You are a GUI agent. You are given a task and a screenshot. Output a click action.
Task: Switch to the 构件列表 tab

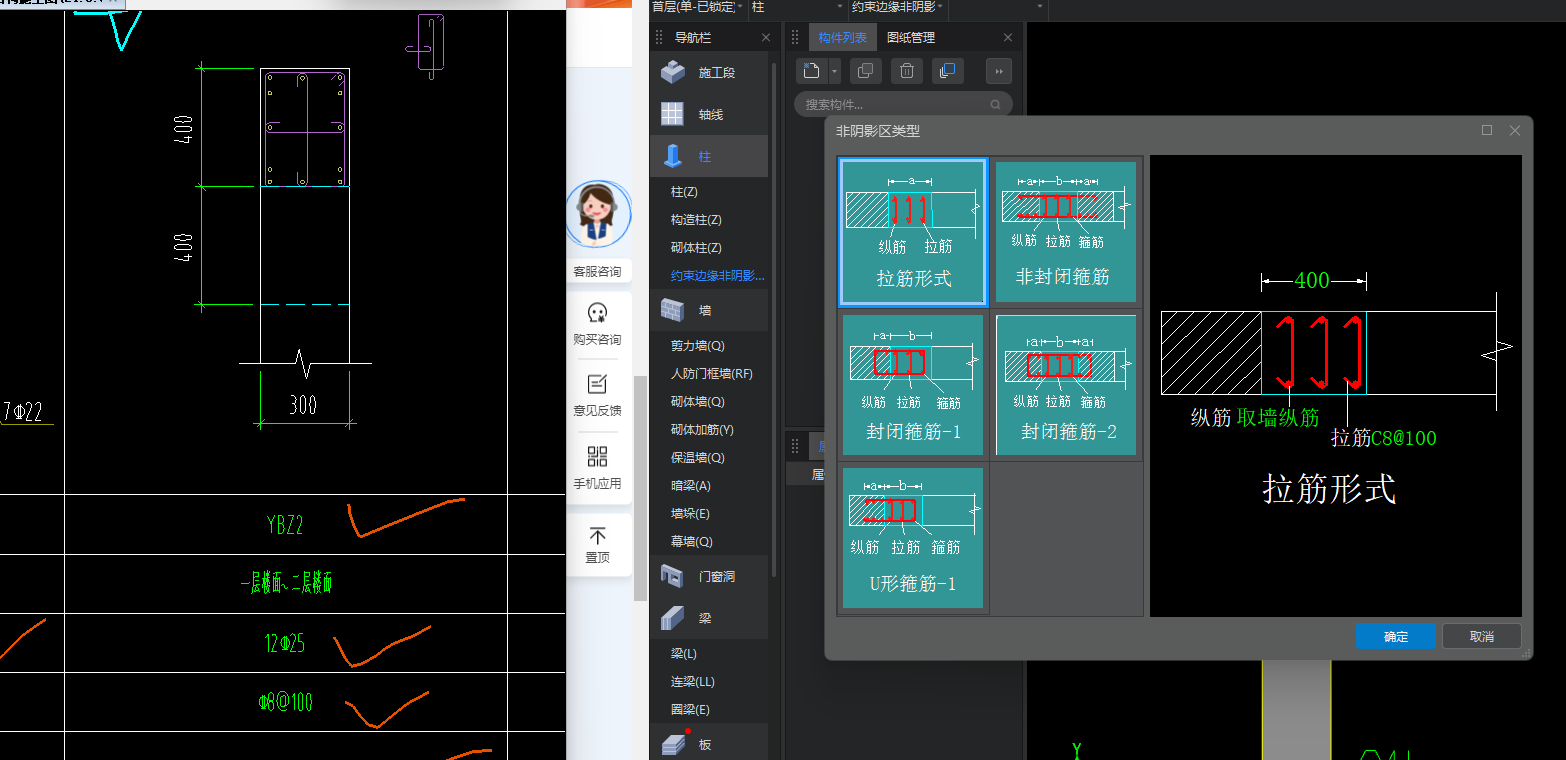842,37
